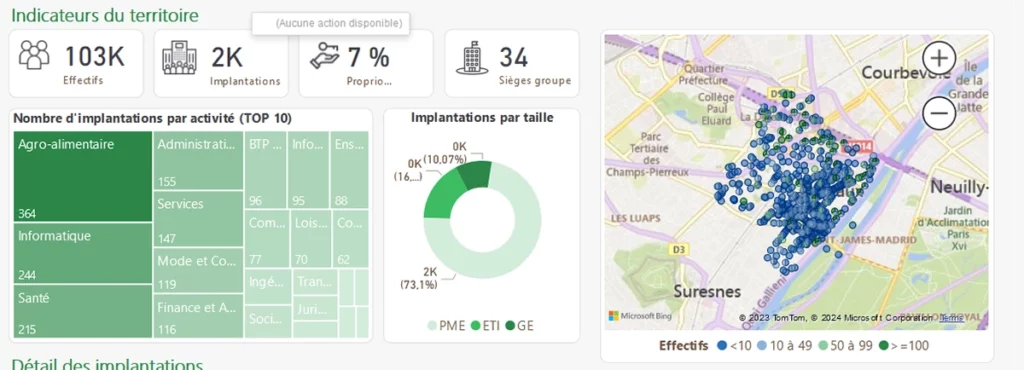1024x370 pixels.
Task: Select the Agro-alimentaire treemap tile
Action: (82, 177)
